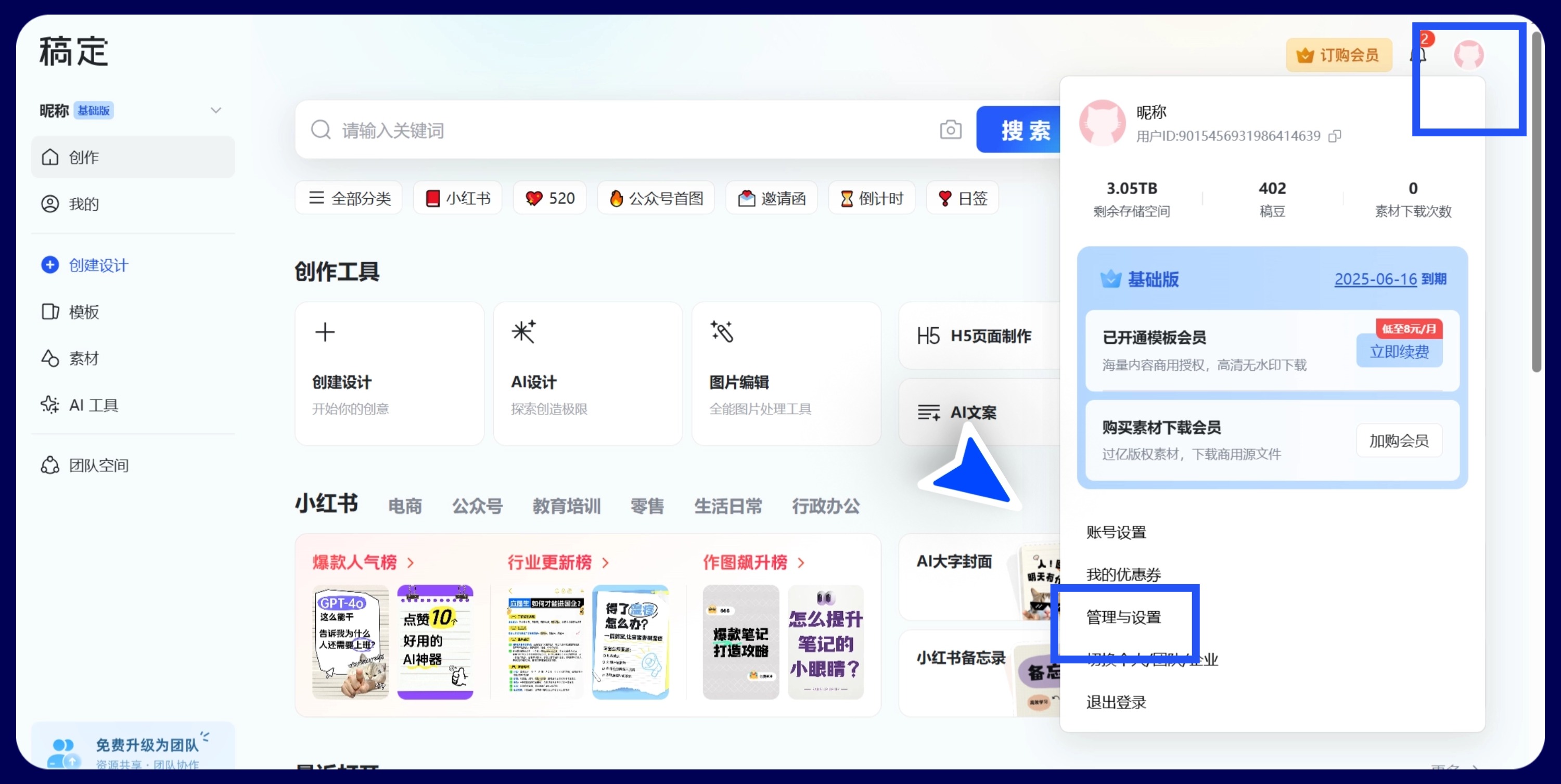This screenshot has width=1561, height=784.
Task: Click the large avatar in profile panel
Action: pyautogui.click(x=1102, y=122)
